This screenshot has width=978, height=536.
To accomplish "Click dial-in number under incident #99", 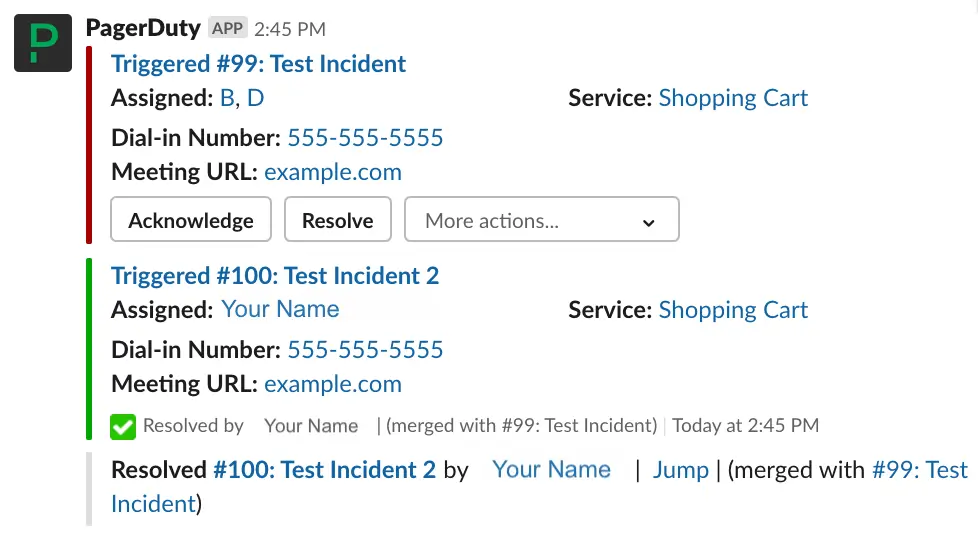I will (365, 138).
